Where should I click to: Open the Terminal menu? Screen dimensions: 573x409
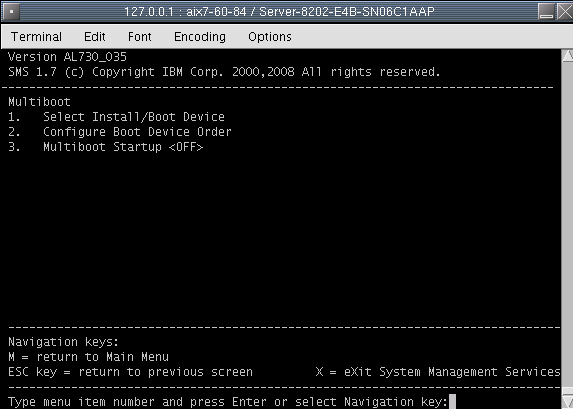click(36, 37)
